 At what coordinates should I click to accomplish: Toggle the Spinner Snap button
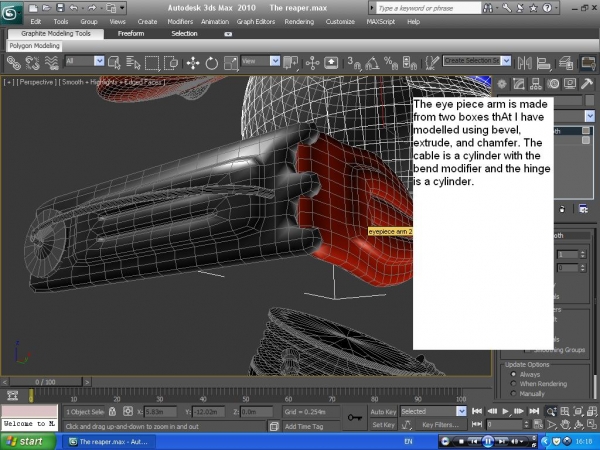[x=409, y=63]
